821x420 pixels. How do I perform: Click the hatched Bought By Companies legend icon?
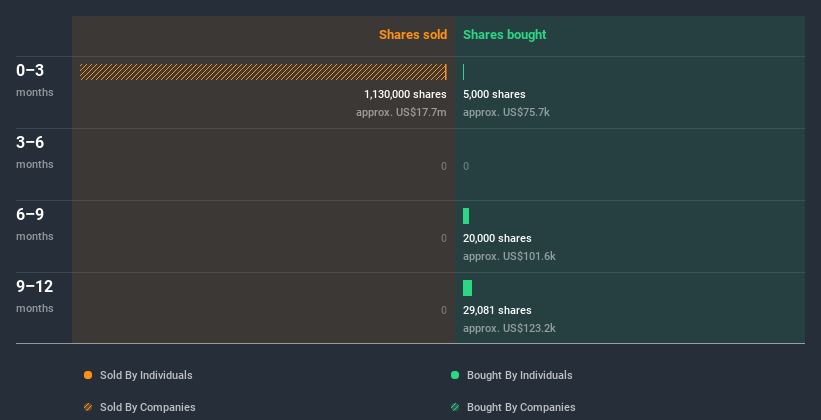coord(455,407)
